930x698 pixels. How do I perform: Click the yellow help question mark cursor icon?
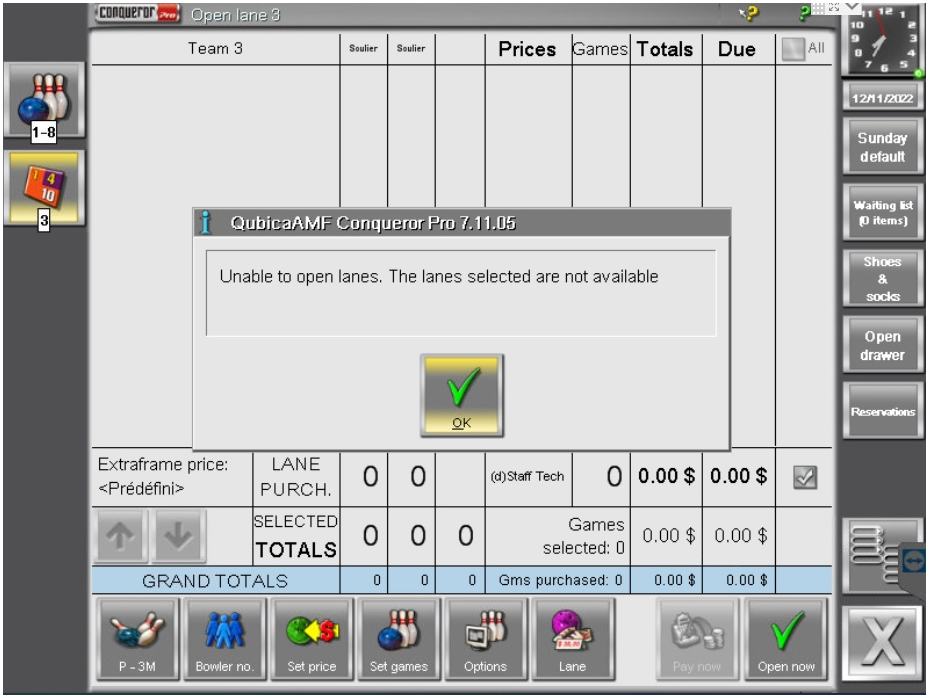749,13
